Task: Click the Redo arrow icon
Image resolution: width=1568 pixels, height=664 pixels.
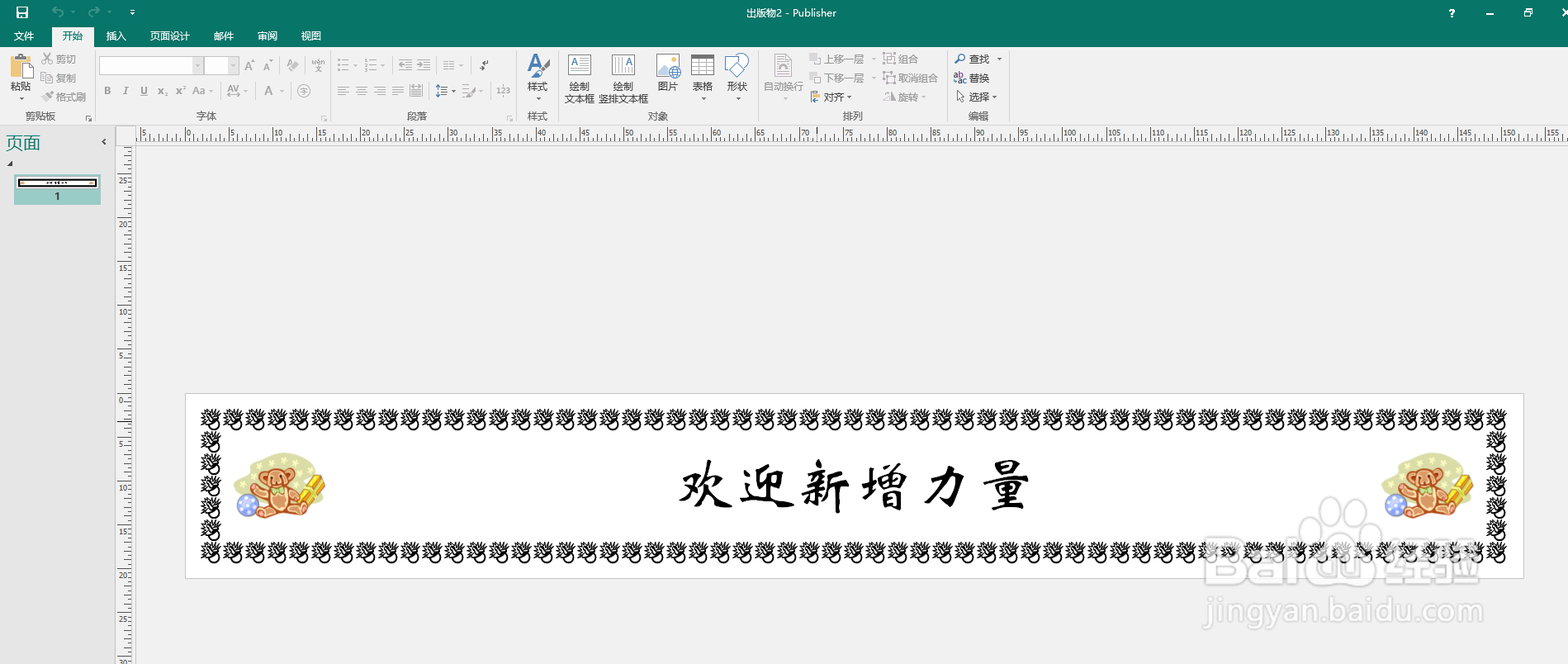Action: pos(94,12)
